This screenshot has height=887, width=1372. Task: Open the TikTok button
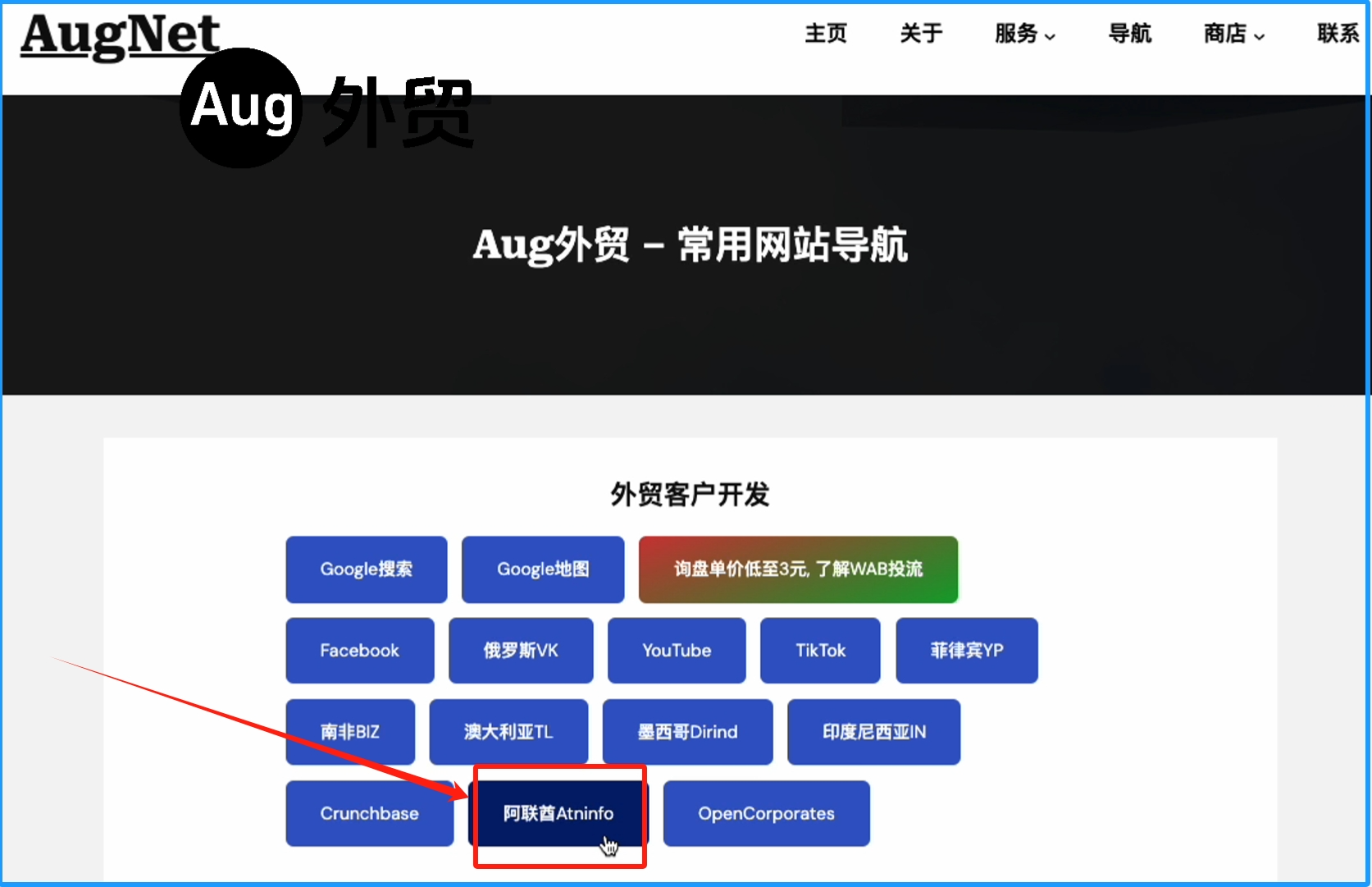(x=820, y=651)
